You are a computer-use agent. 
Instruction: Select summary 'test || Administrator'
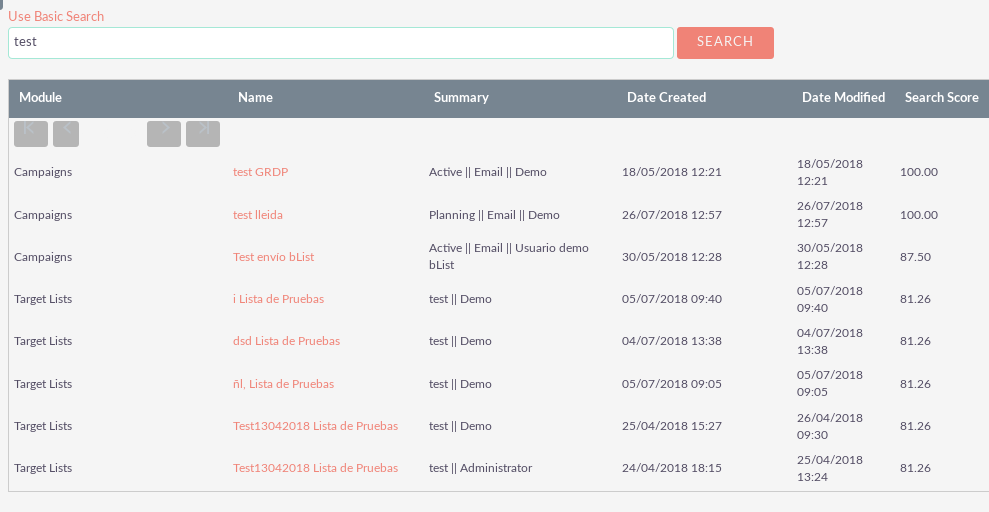point(480,468)
